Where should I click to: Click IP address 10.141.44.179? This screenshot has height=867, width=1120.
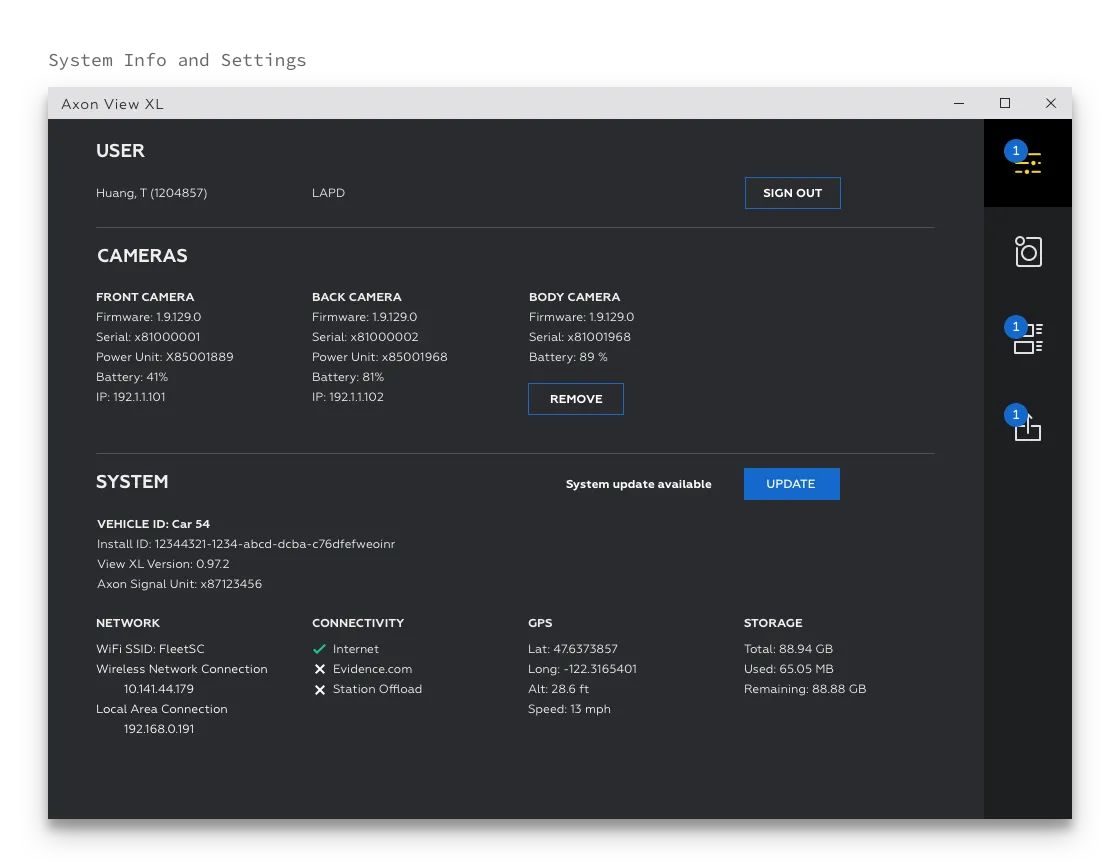tap(159, 688)
